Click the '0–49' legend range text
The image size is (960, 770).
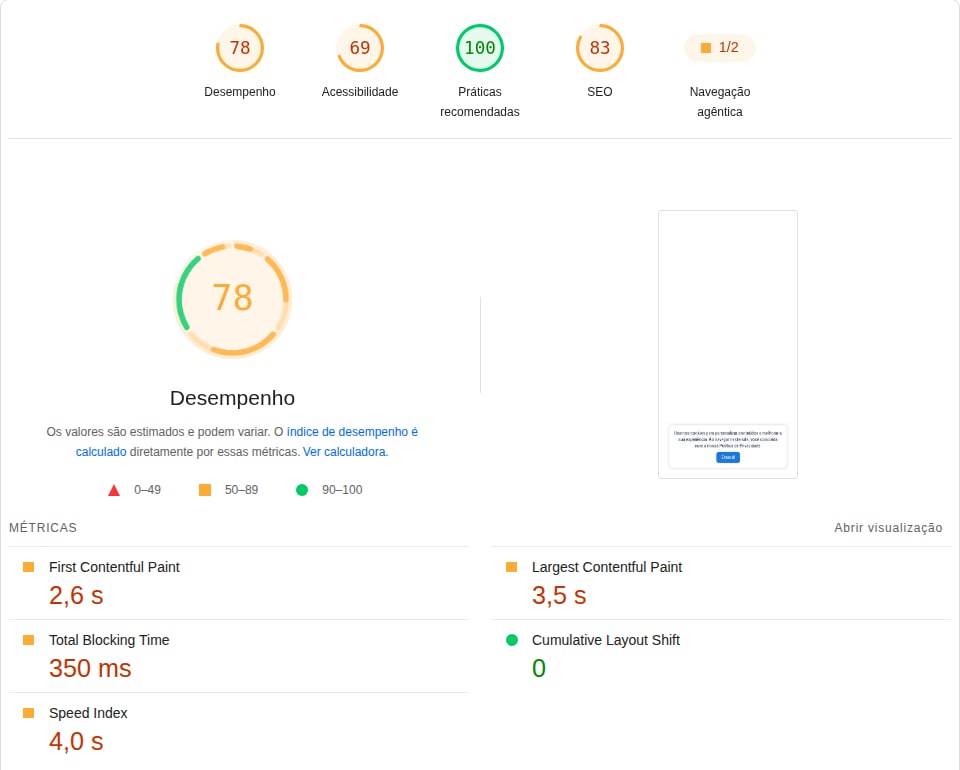pyautogui.click(x=148, y=490)
